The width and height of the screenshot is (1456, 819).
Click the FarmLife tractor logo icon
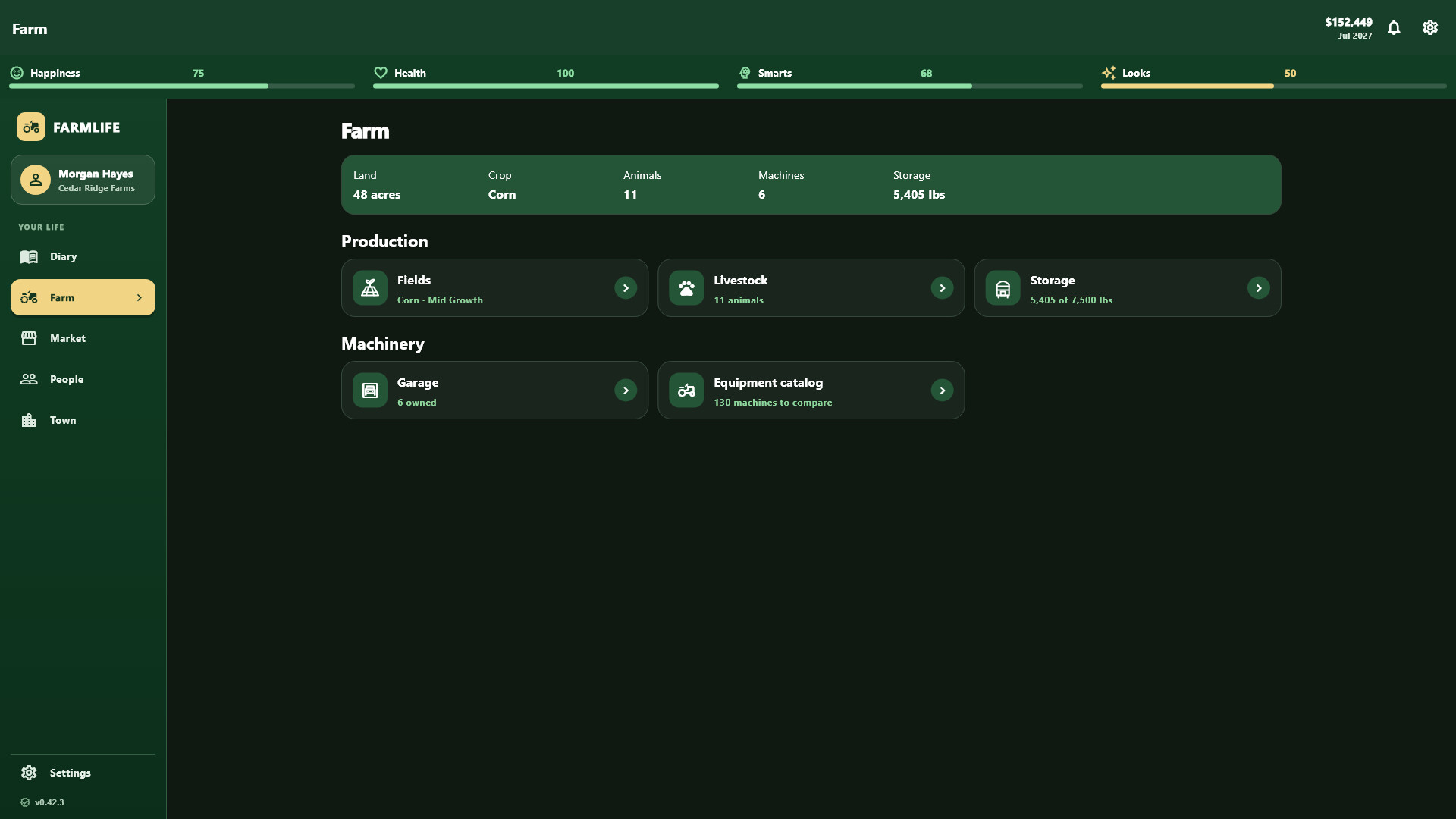[31, 127]
